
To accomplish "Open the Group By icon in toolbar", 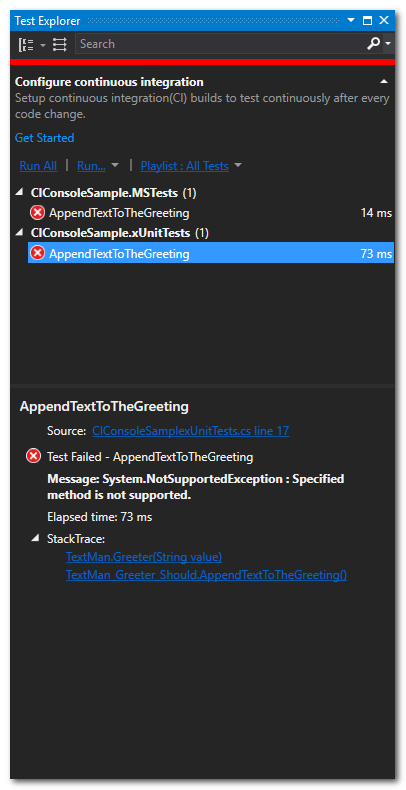I will (26, 44).
